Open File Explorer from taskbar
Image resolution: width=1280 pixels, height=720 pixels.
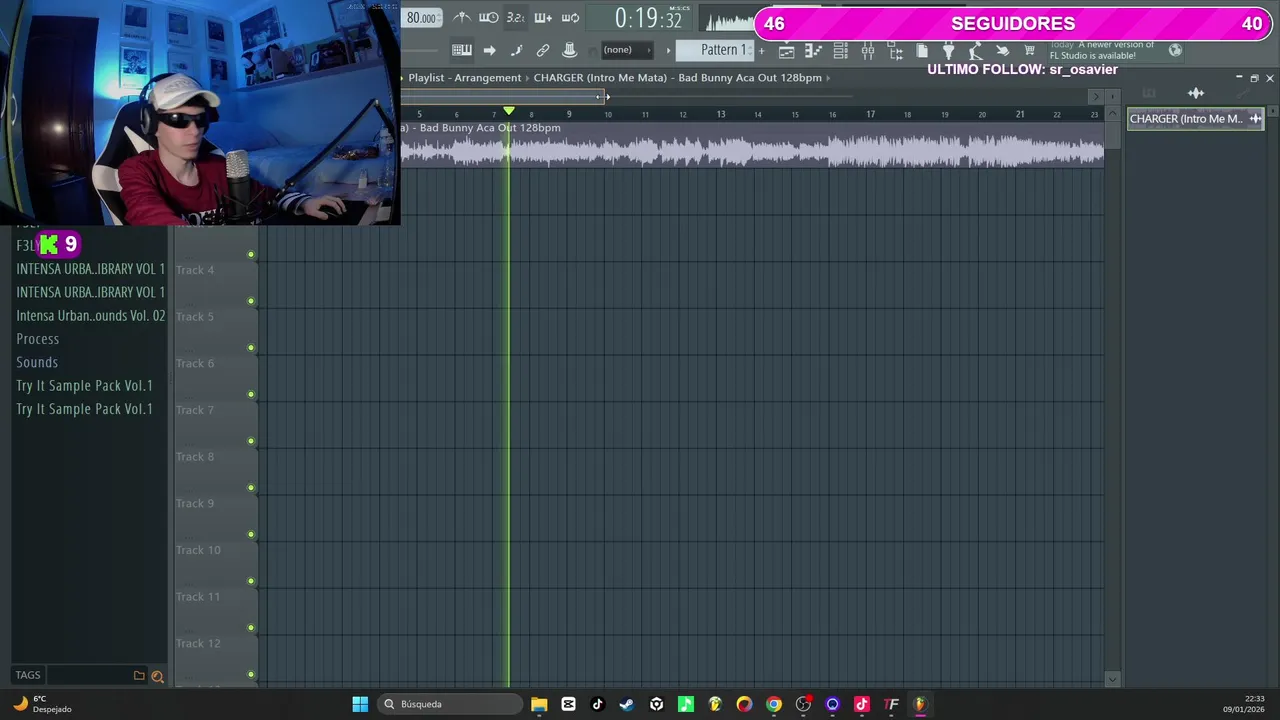coord(539,704)
